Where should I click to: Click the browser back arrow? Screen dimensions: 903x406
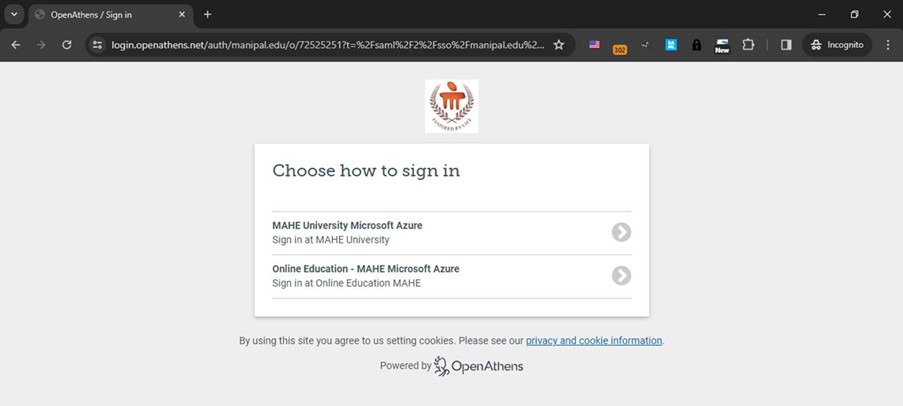(16, 45)
